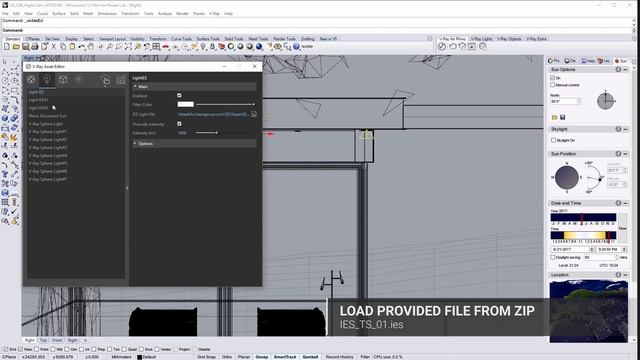
Task: Toggle the Gumball status bar button
Action: click(311, 357)
